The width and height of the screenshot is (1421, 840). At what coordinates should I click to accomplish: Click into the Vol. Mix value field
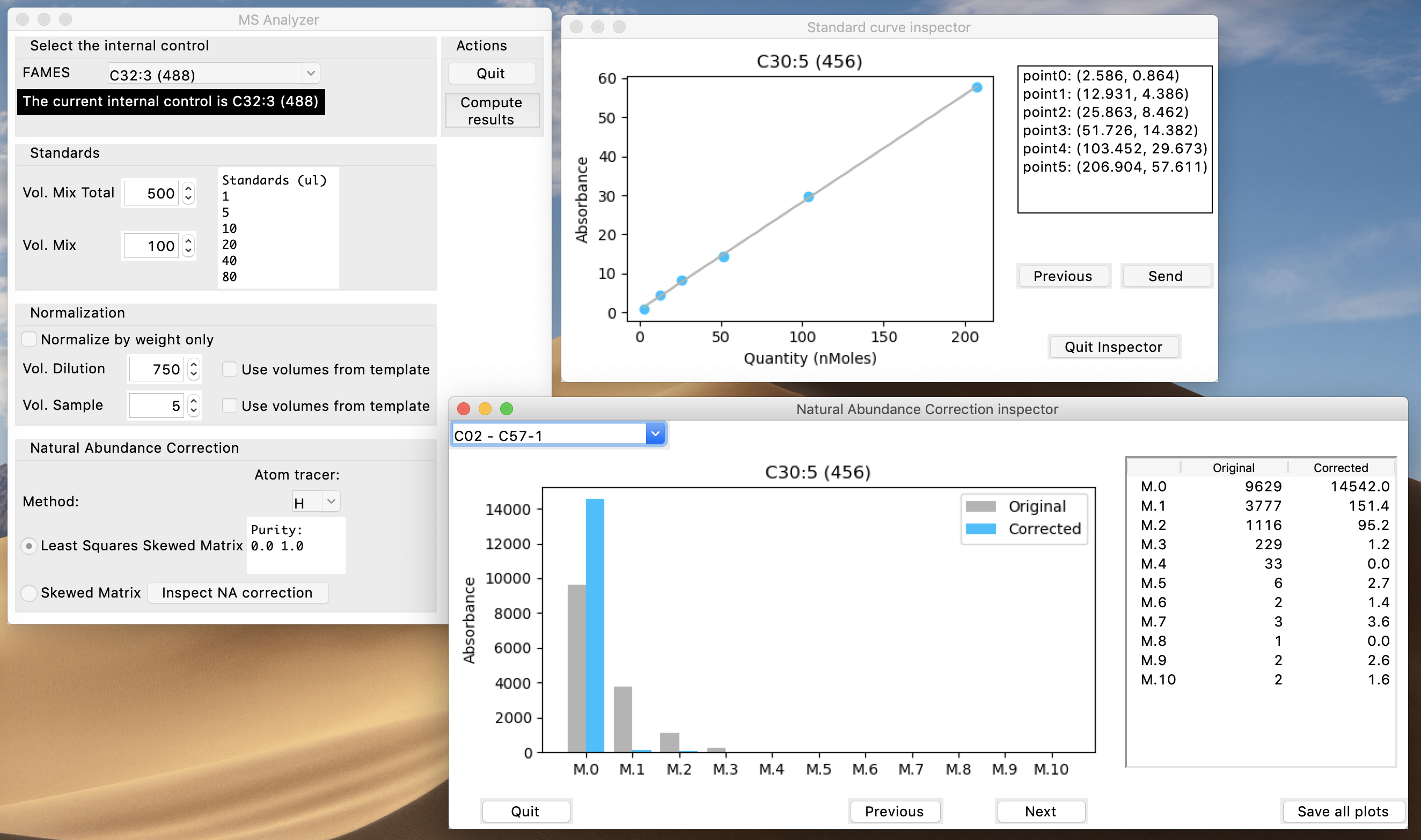click(152, 246)
